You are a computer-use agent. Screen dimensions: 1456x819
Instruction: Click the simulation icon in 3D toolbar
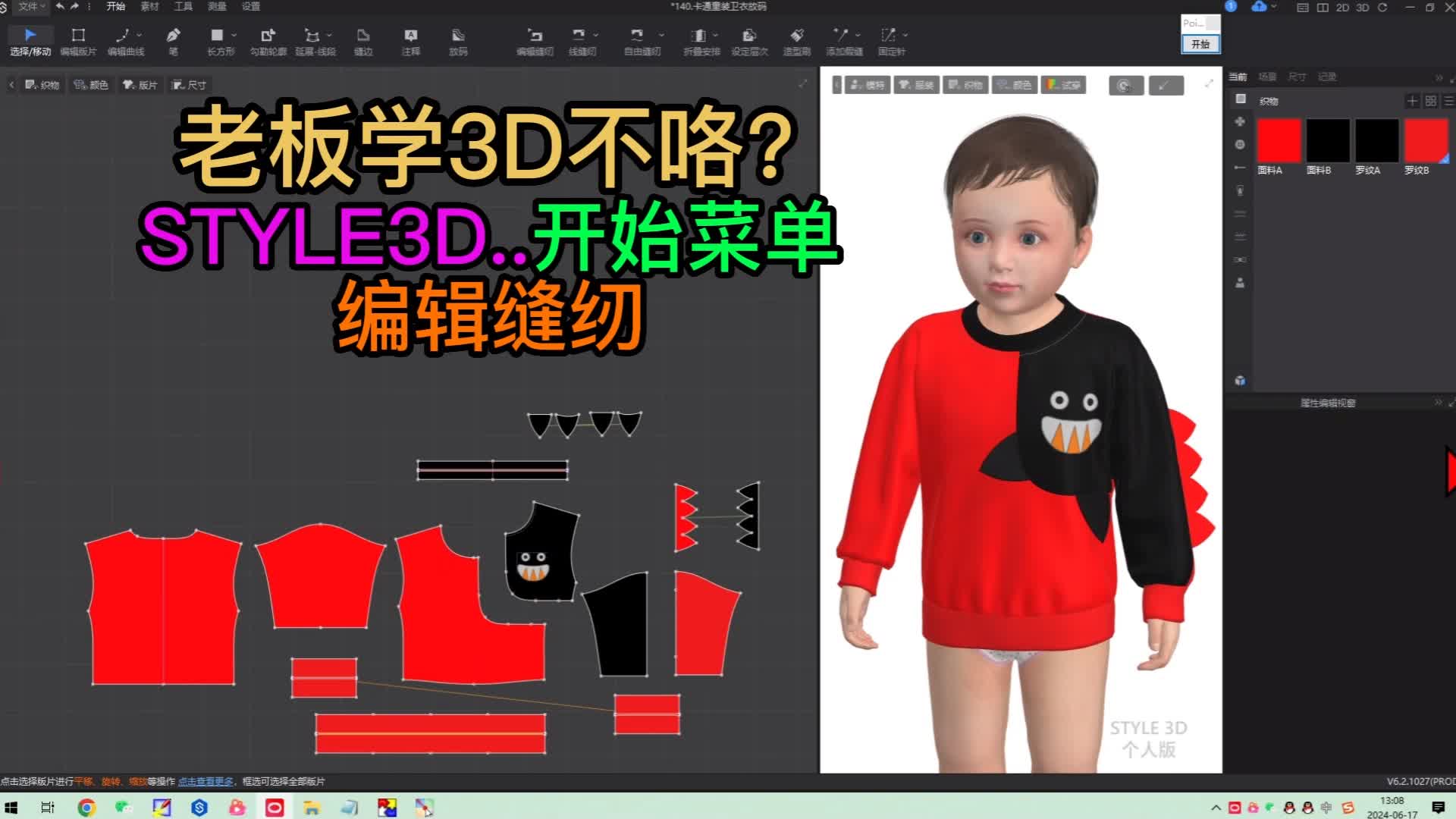point(1125,86)
